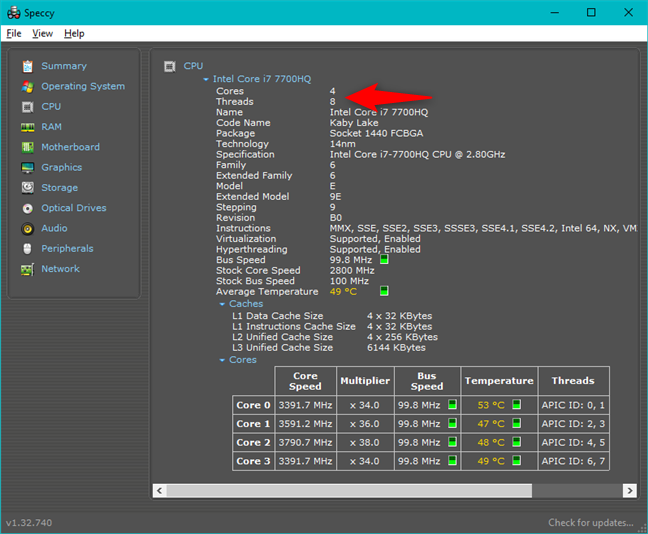Image resolution: width=648 pixels, height=534 pixels.
Task: Go to the Summary section
Action: [64, 66]
